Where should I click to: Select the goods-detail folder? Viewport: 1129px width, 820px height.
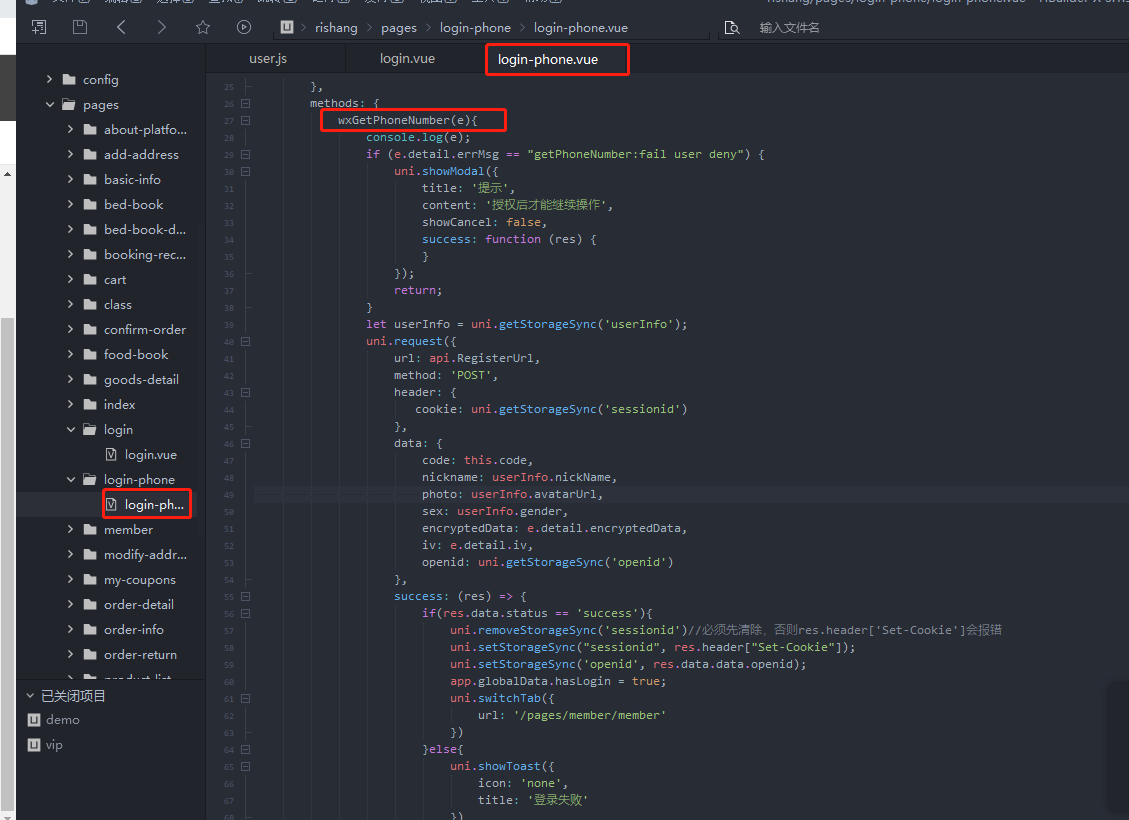[141, 379]
